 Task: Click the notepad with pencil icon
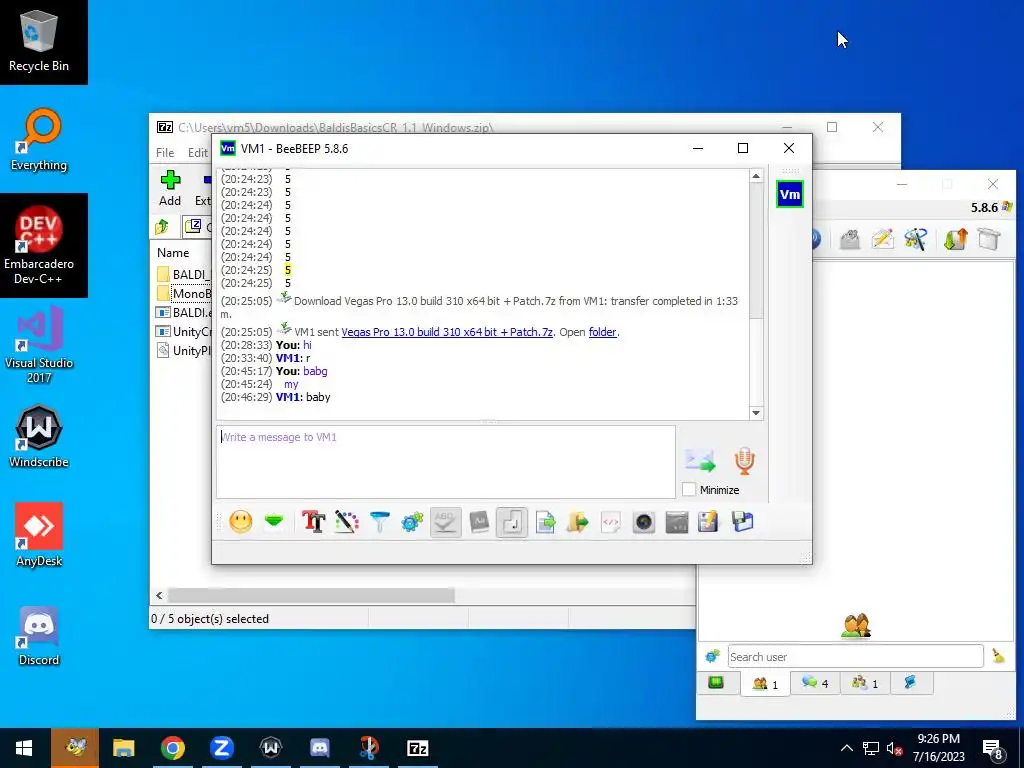tap(709, 522)
